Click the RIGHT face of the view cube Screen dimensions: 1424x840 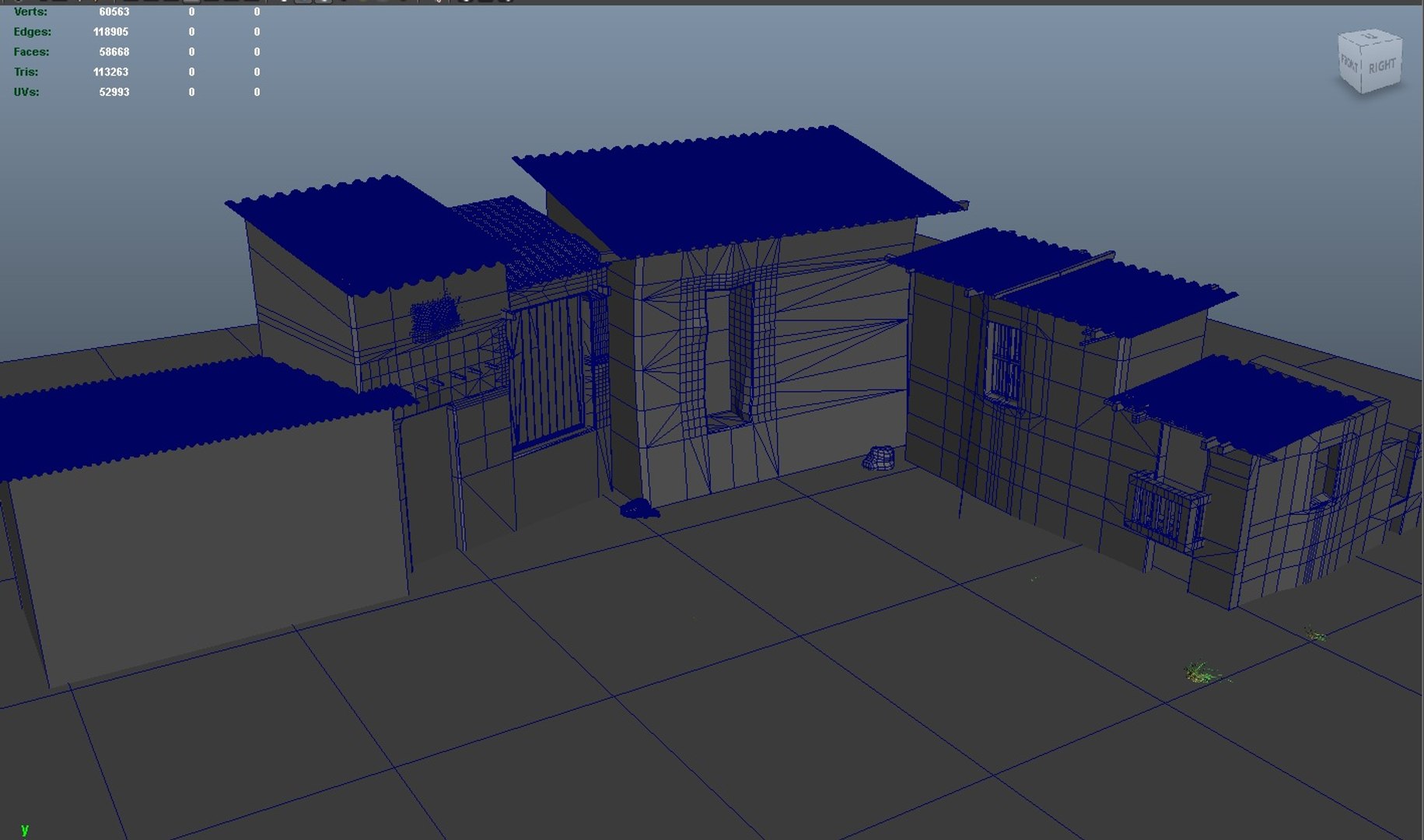[1384, 67]
